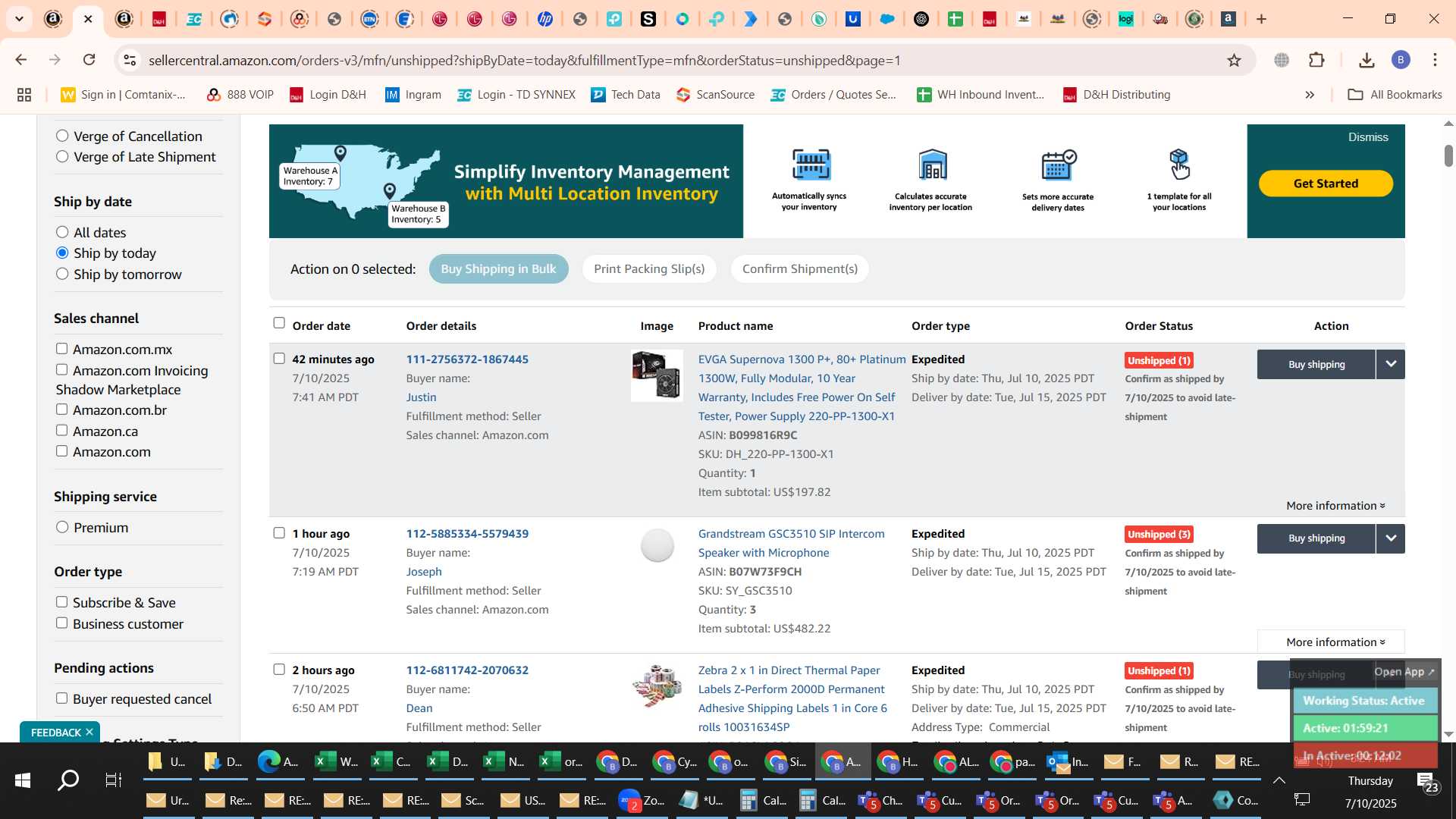This screenshot has height=819, width=1456.
Task: Click Confirm Shipment(s) button
Action: click(x=799, y=269)
